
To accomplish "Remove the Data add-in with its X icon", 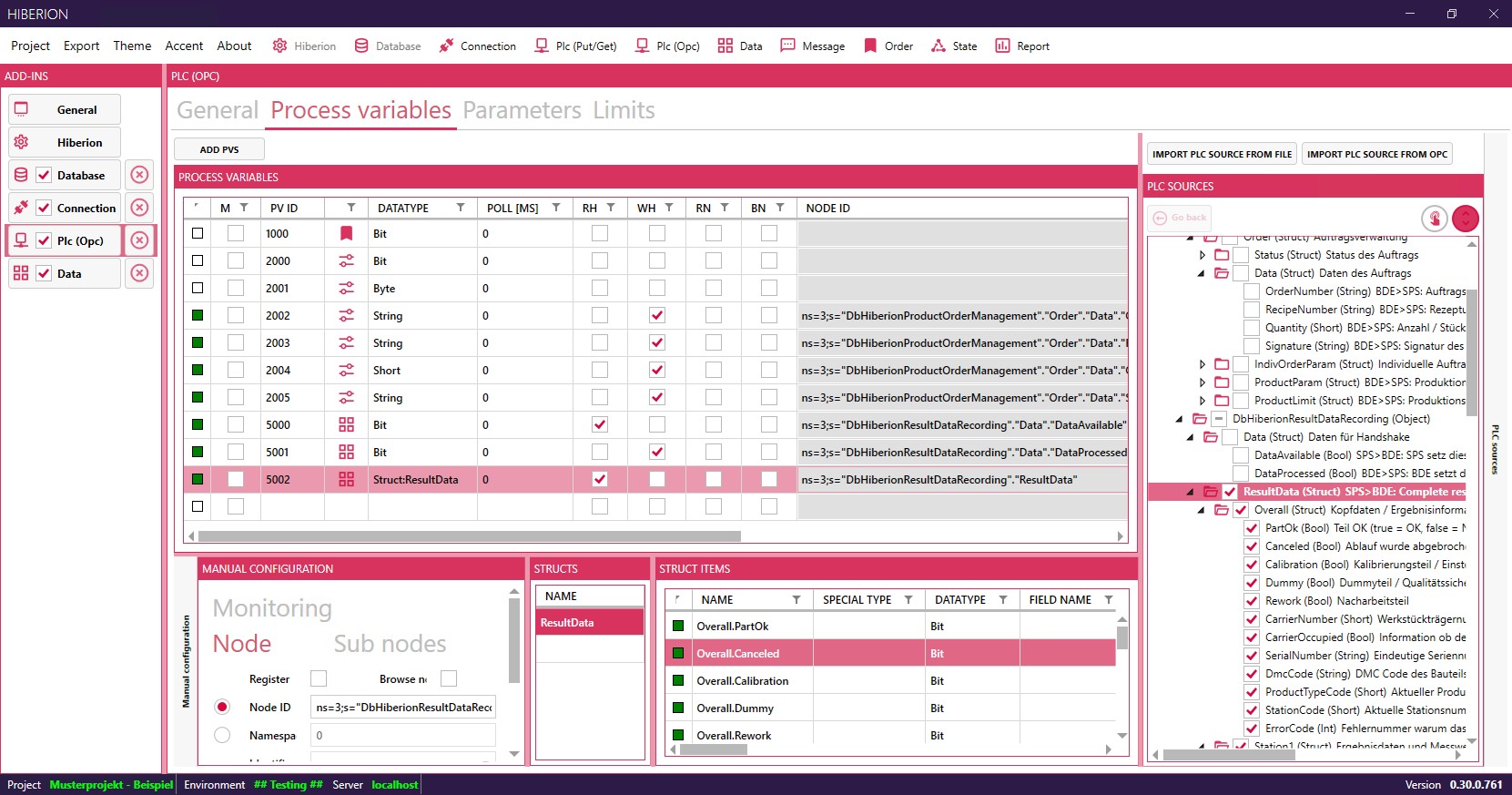I will (139, 273).
